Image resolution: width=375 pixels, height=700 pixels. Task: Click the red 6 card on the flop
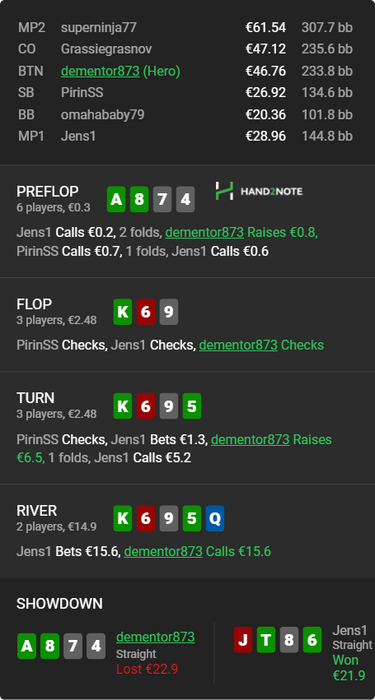pos(146,312)
